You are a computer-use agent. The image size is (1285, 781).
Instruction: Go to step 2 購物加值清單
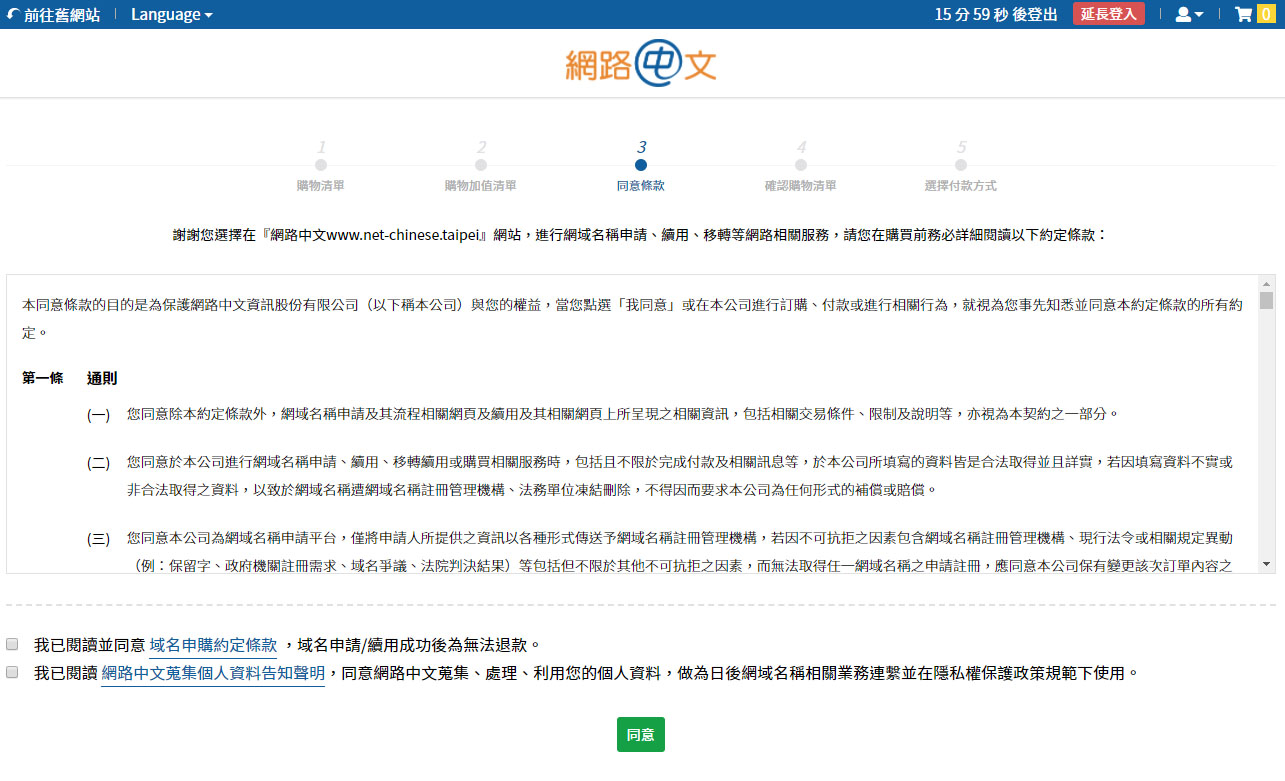pyautogui.click(x=480, y=166)
